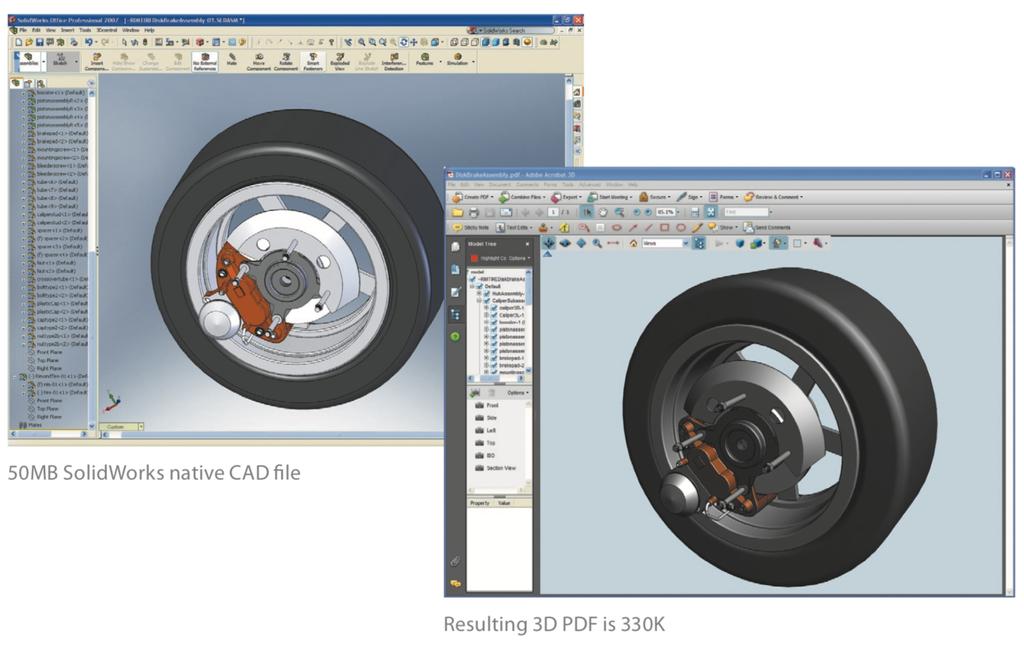The height and width of the screenshot is (652, 1024).
Task: Select the 3D Rotate tool
Action: (x=549, y=243)
